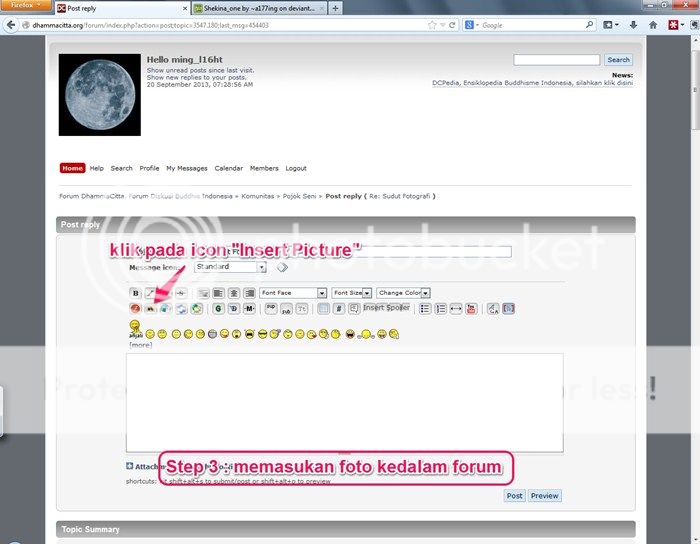Open the Message icon Standard dropdown

230,267
